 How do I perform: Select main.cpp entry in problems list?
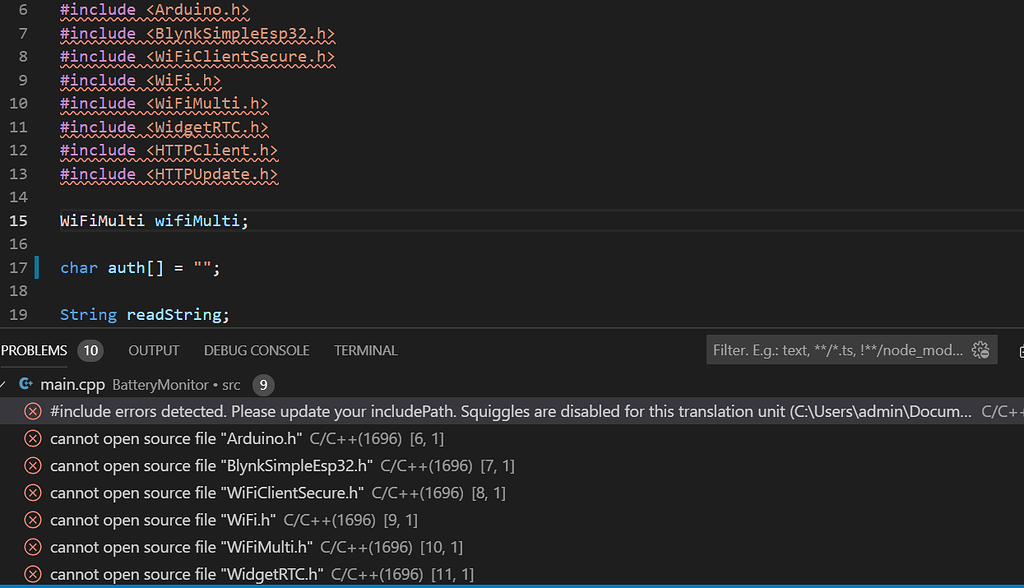coord(68,385)
